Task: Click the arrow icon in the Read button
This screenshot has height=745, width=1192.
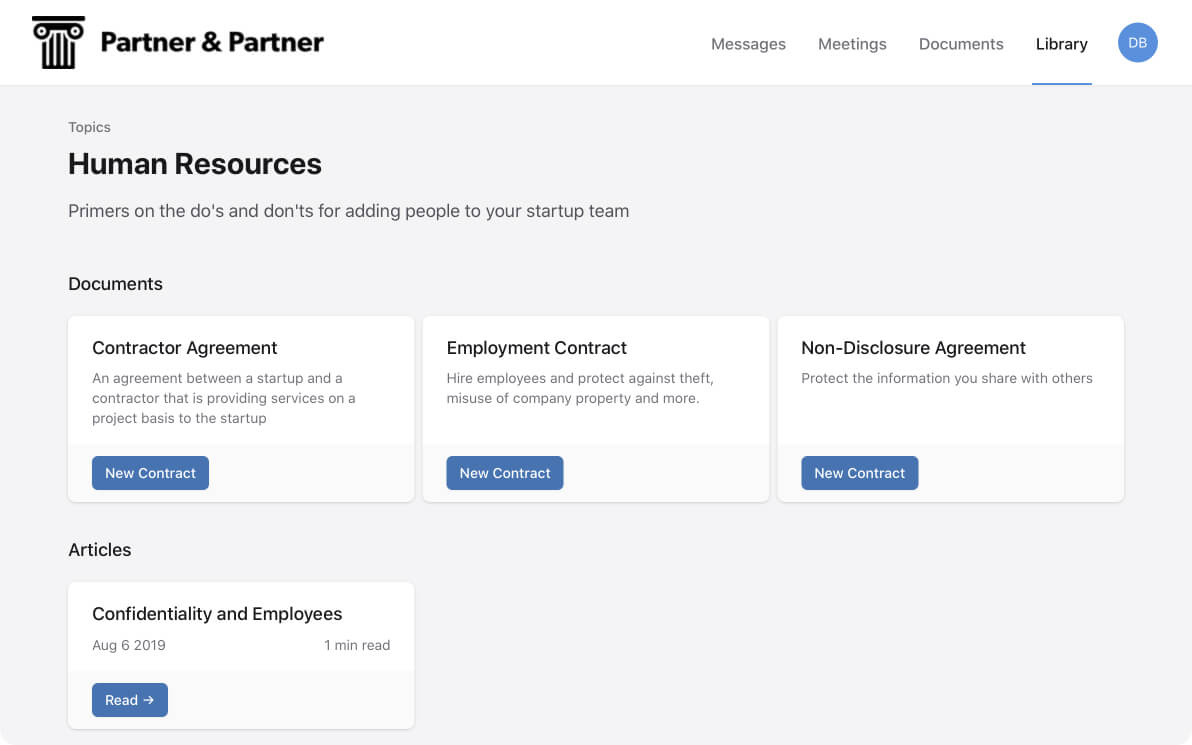Action: (150, 700)
